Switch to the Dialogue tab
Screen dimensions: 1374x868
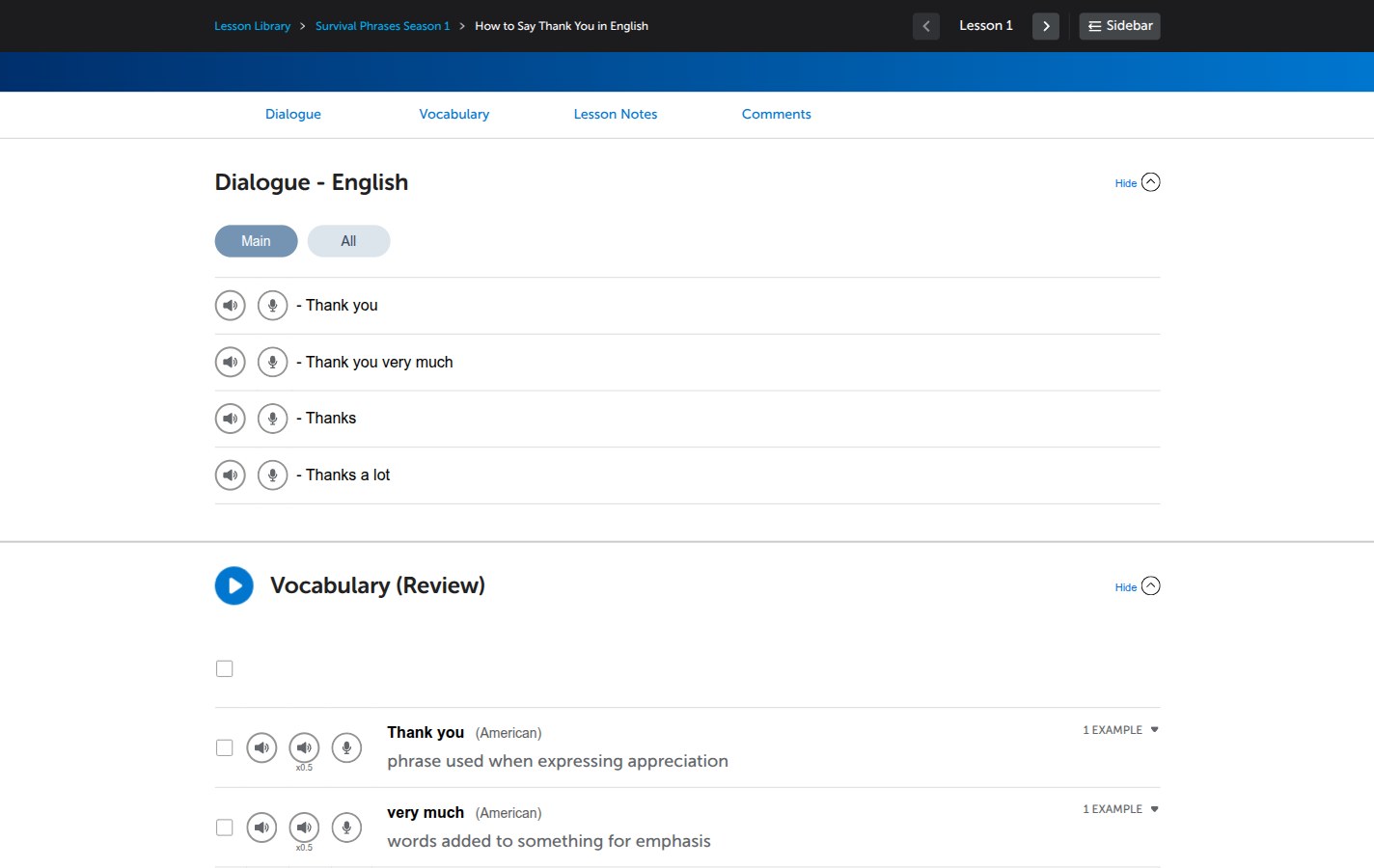coord(293,114)
